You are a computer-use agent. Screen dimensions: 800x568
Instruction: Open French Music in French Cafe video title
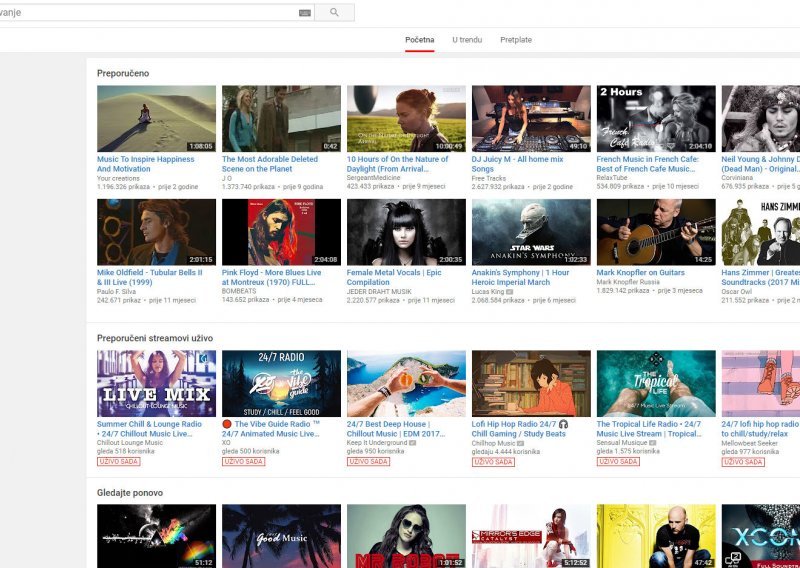click(x=647, y=164)
